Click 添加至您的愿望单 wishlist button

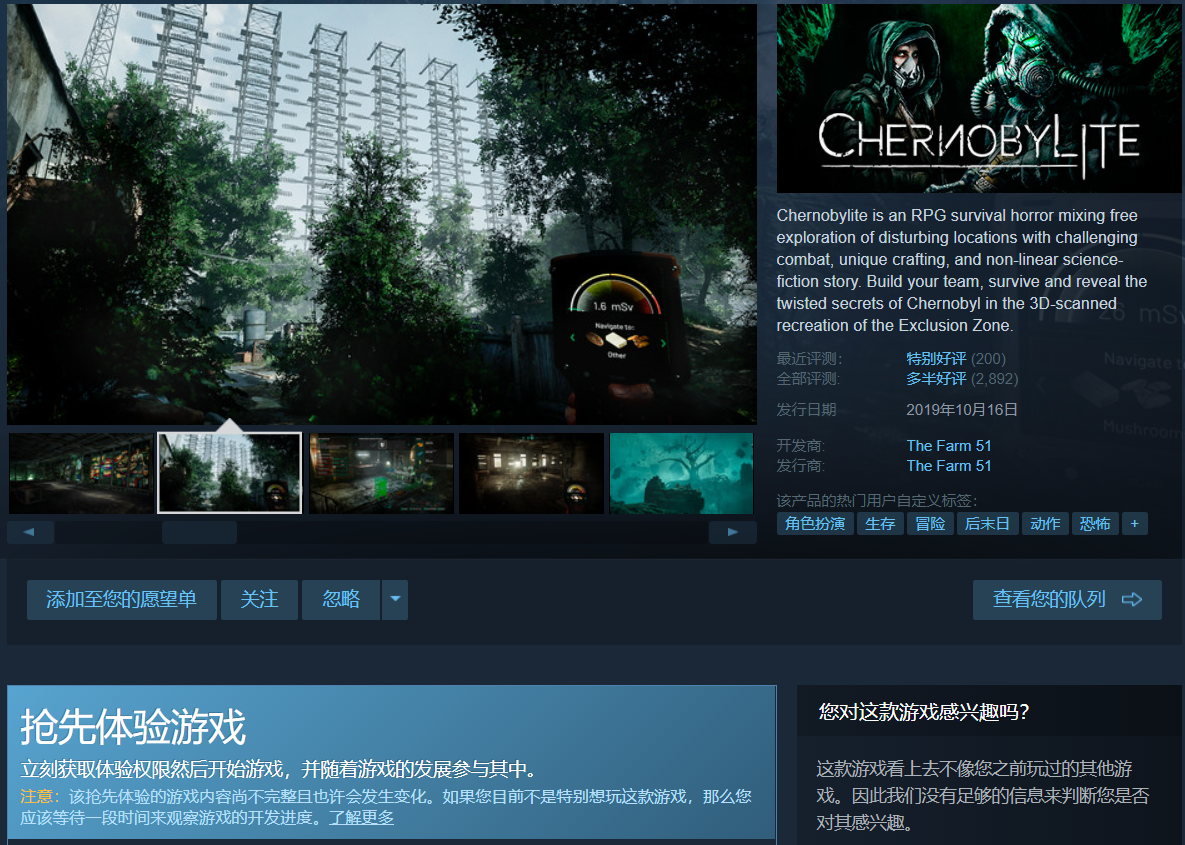(122, 599)
